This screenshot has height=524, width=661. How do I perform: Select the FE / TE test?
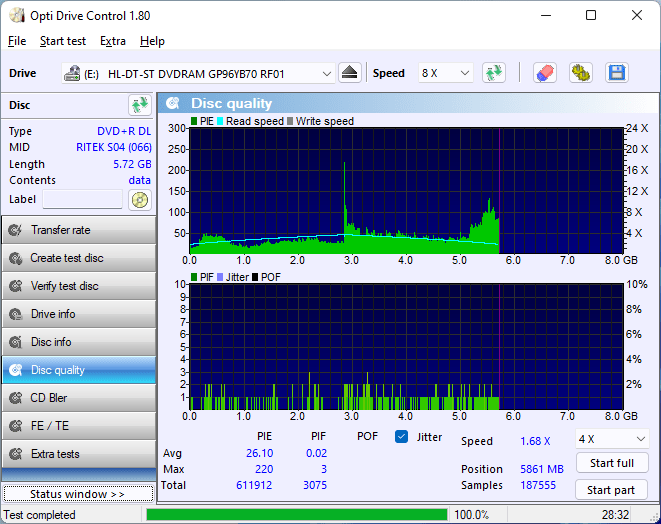[x=78, y=426]
